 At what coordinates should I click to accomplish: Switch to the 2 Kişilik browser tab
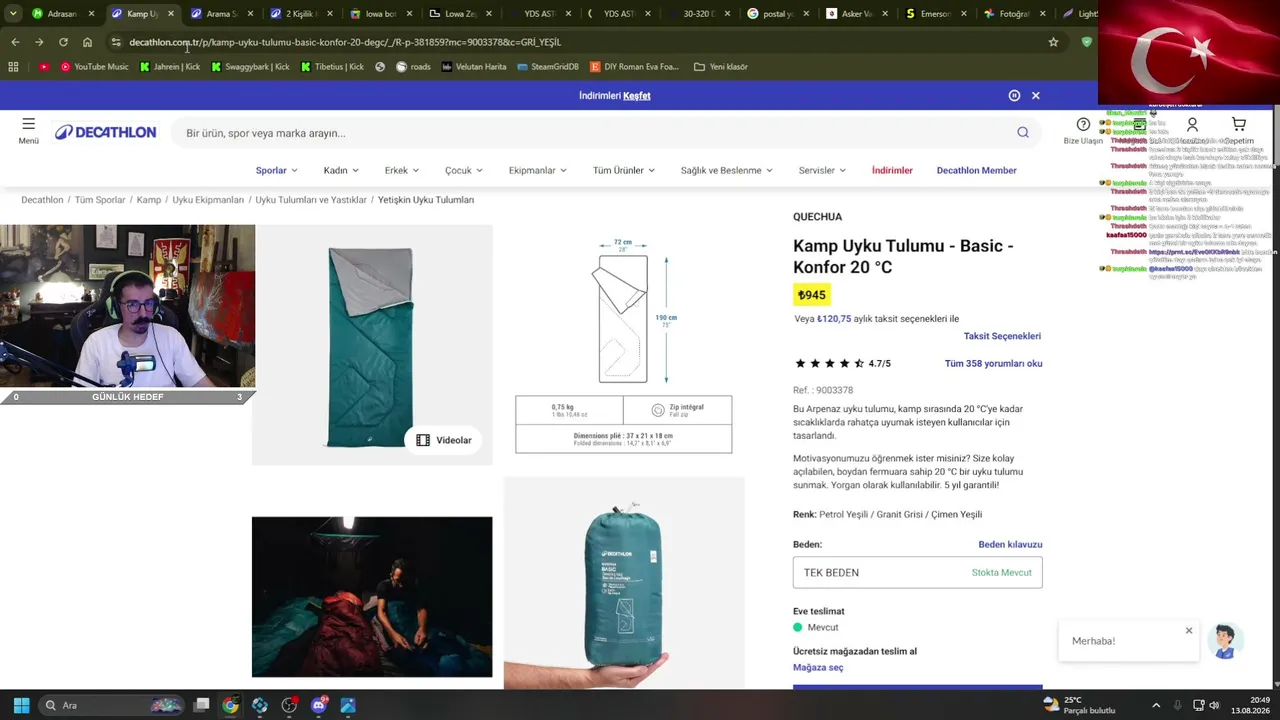click(302, 14)
